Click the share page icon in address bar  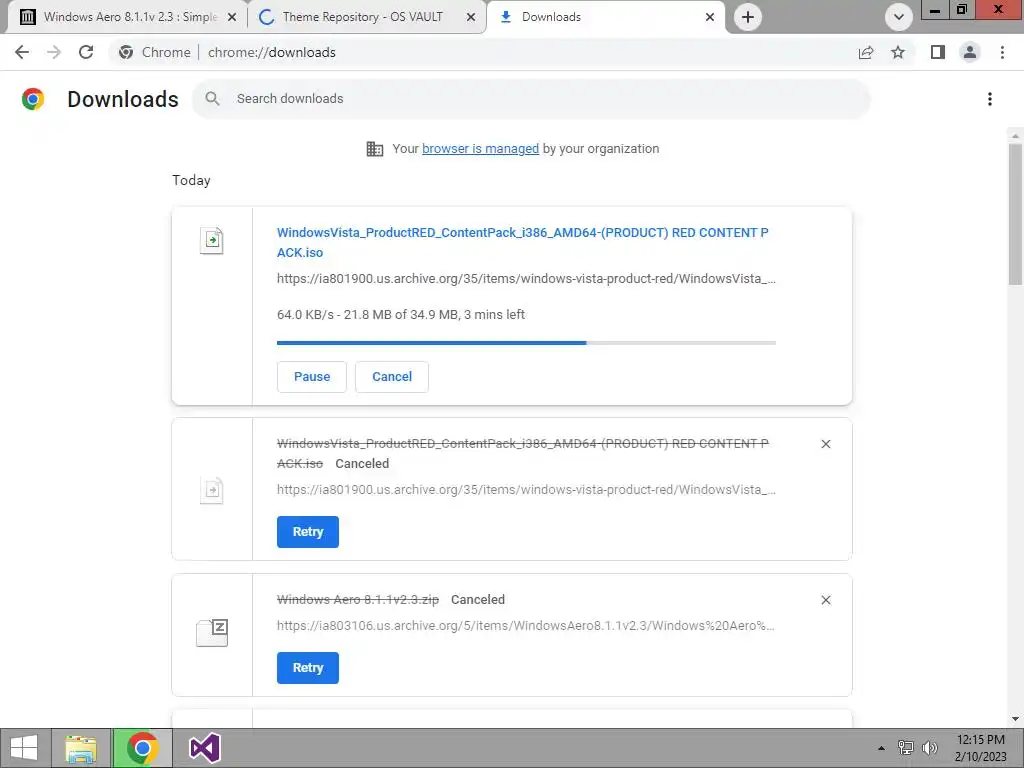[x=866, y=52]
